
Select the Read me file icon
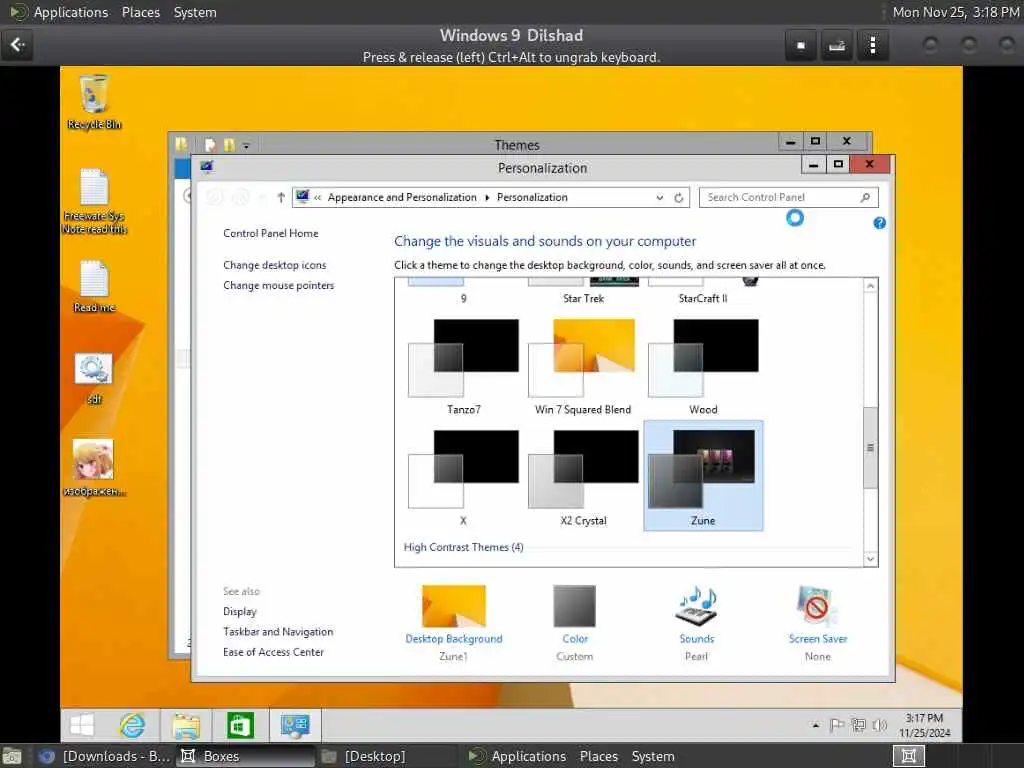pos(94,286)
